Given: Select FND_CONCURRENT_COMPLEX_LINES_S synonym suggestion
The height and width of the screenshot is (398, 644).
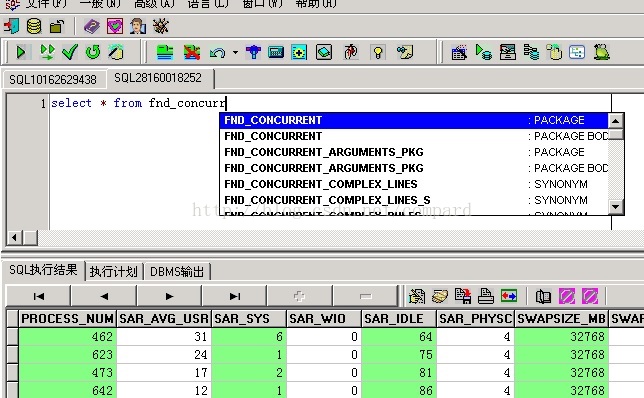Looking at the screenshot, I should click(415, 200).
